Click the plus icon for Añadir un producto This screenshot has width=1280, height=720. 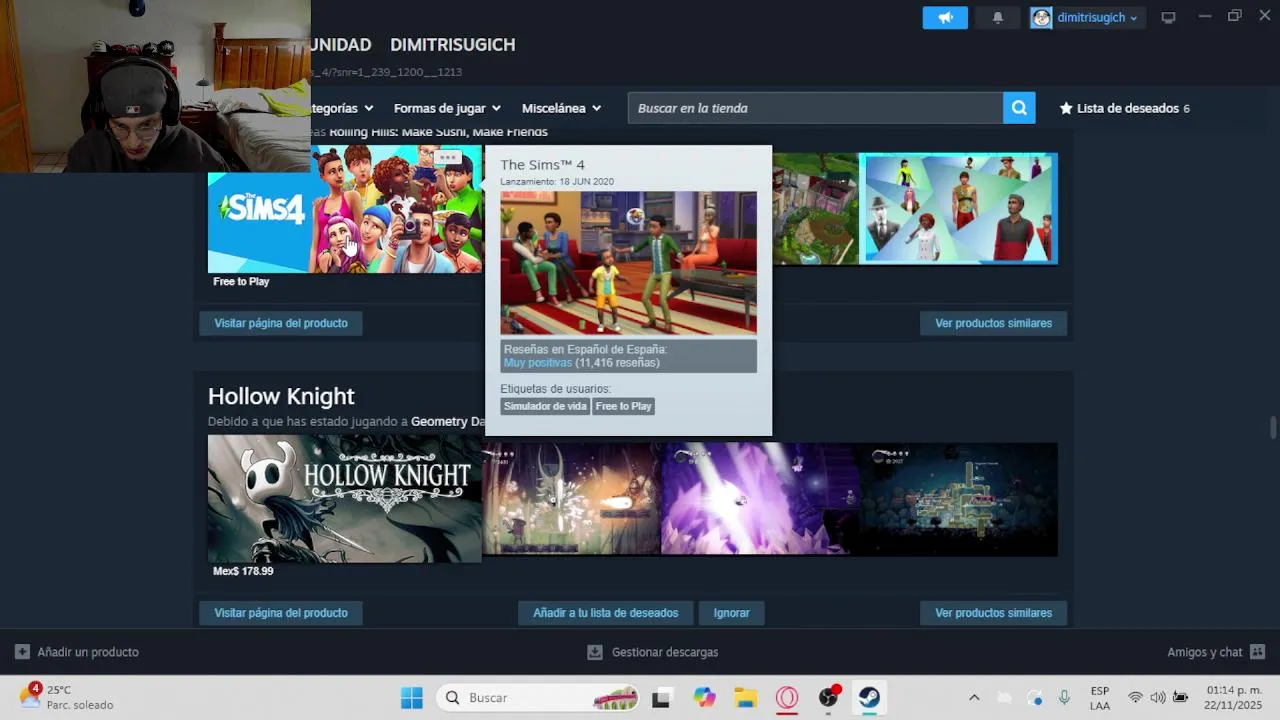[22, 652]
